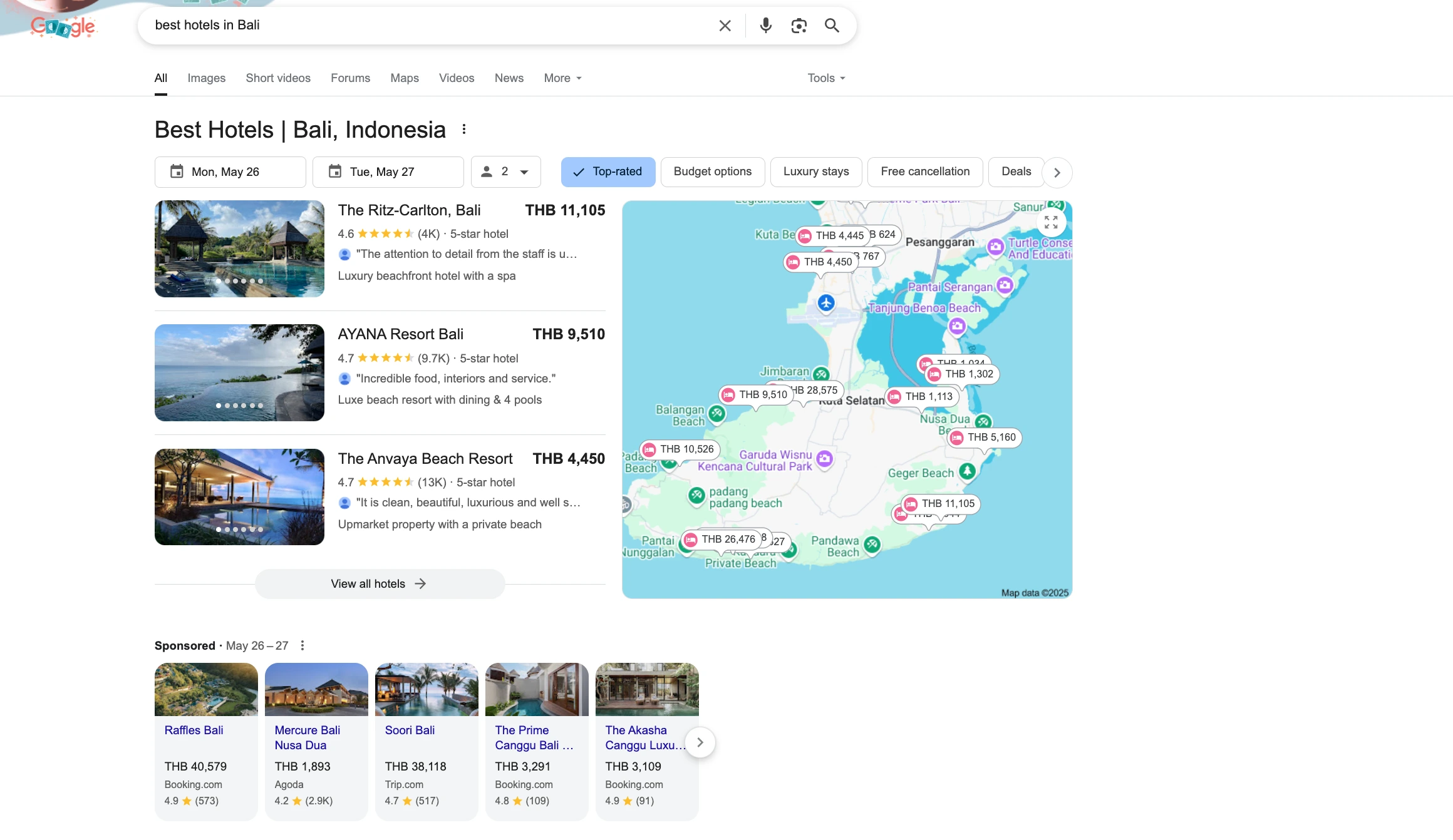The width and height of the screenshot is (1453, 840).
Task: Open the Tools dropdown
Action: click(826, 78)
